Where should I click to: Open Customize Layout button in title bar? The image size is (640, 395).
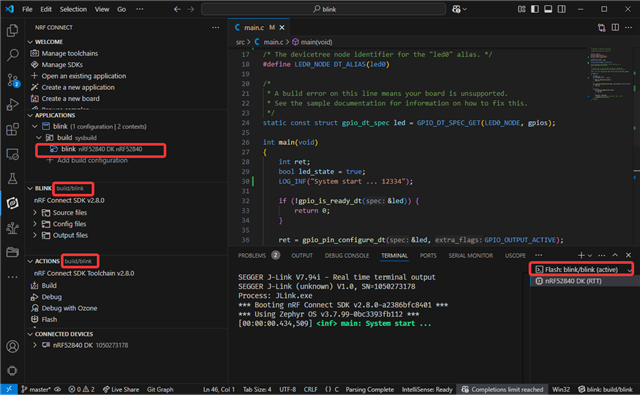click(521, 9)
